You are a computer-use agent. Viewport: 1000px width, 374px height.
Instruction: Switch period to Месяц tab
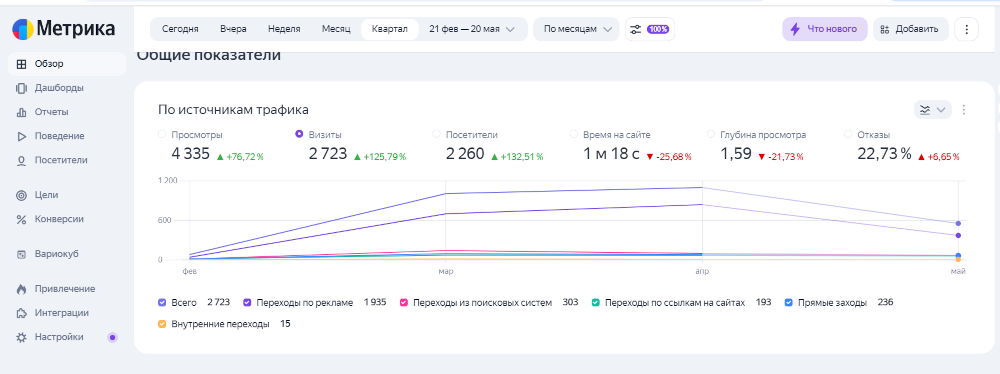pos(336,29)
